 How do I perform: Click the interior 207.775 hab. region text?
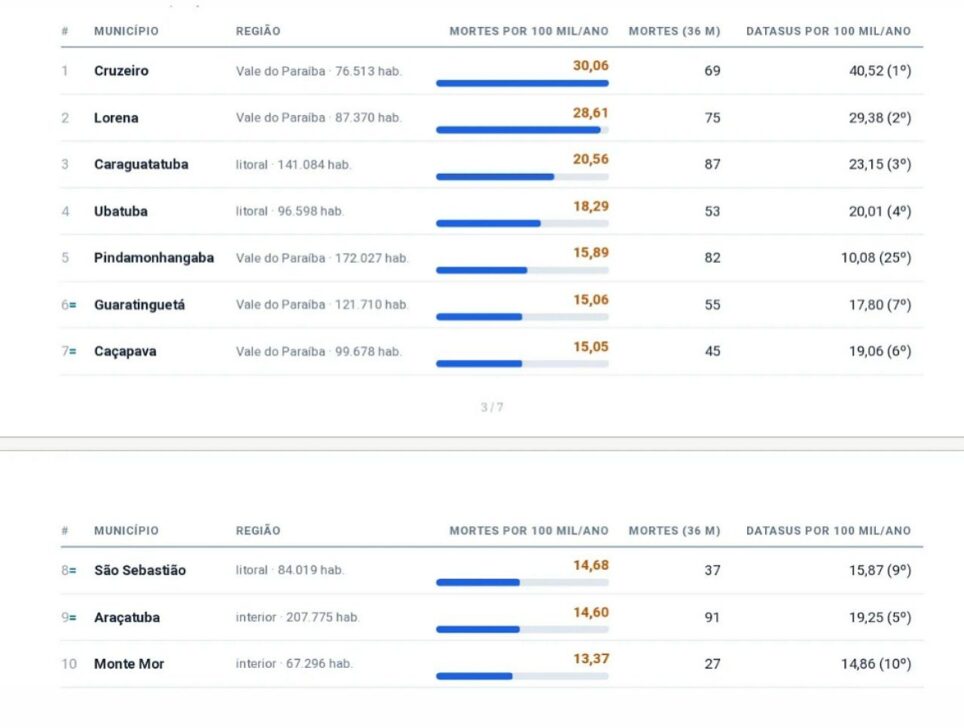[x=298, y=617]
